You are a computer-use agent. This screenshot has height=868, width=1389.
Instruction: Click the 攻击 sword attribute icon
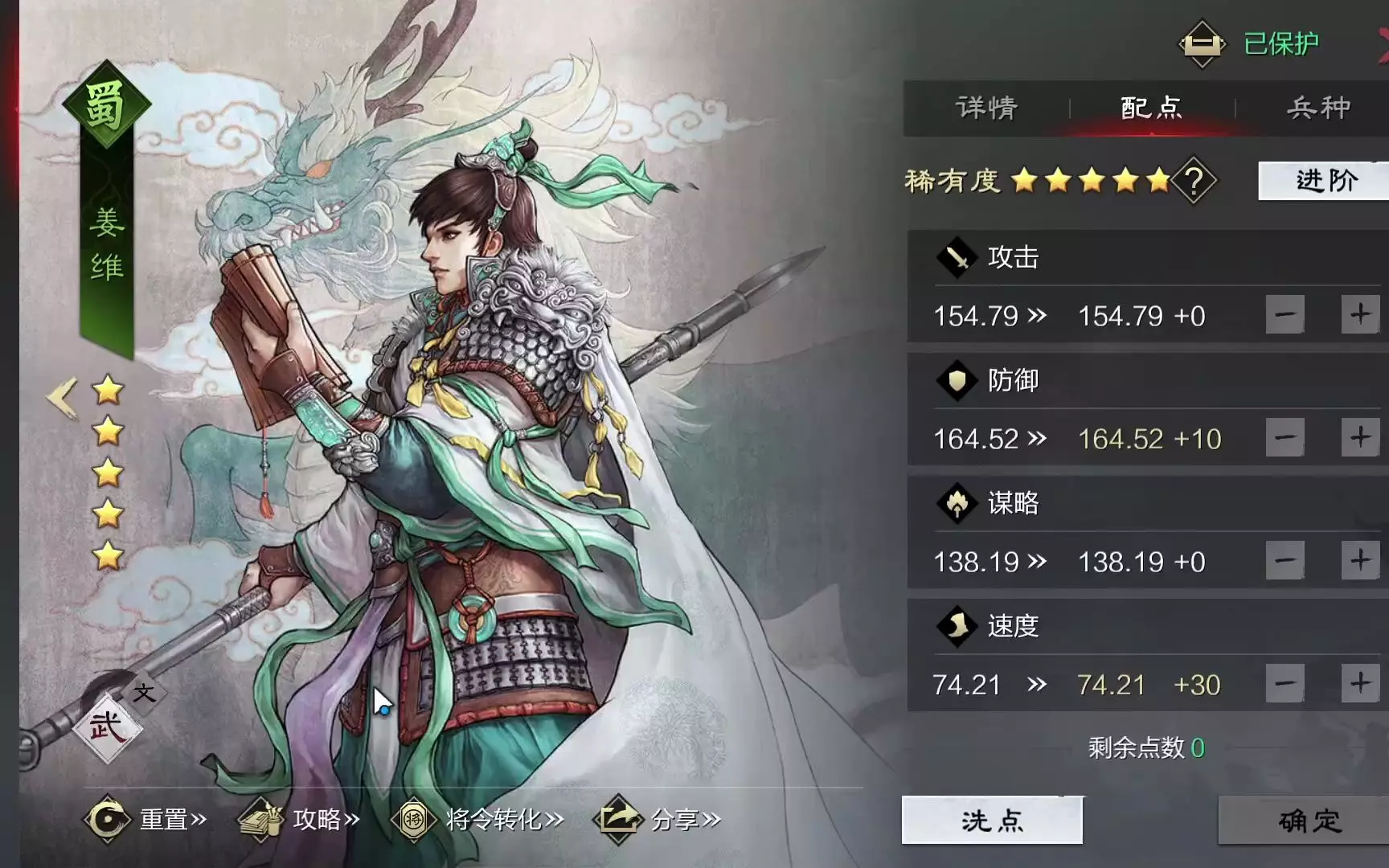pyautogui.click(x=957, y=258)
